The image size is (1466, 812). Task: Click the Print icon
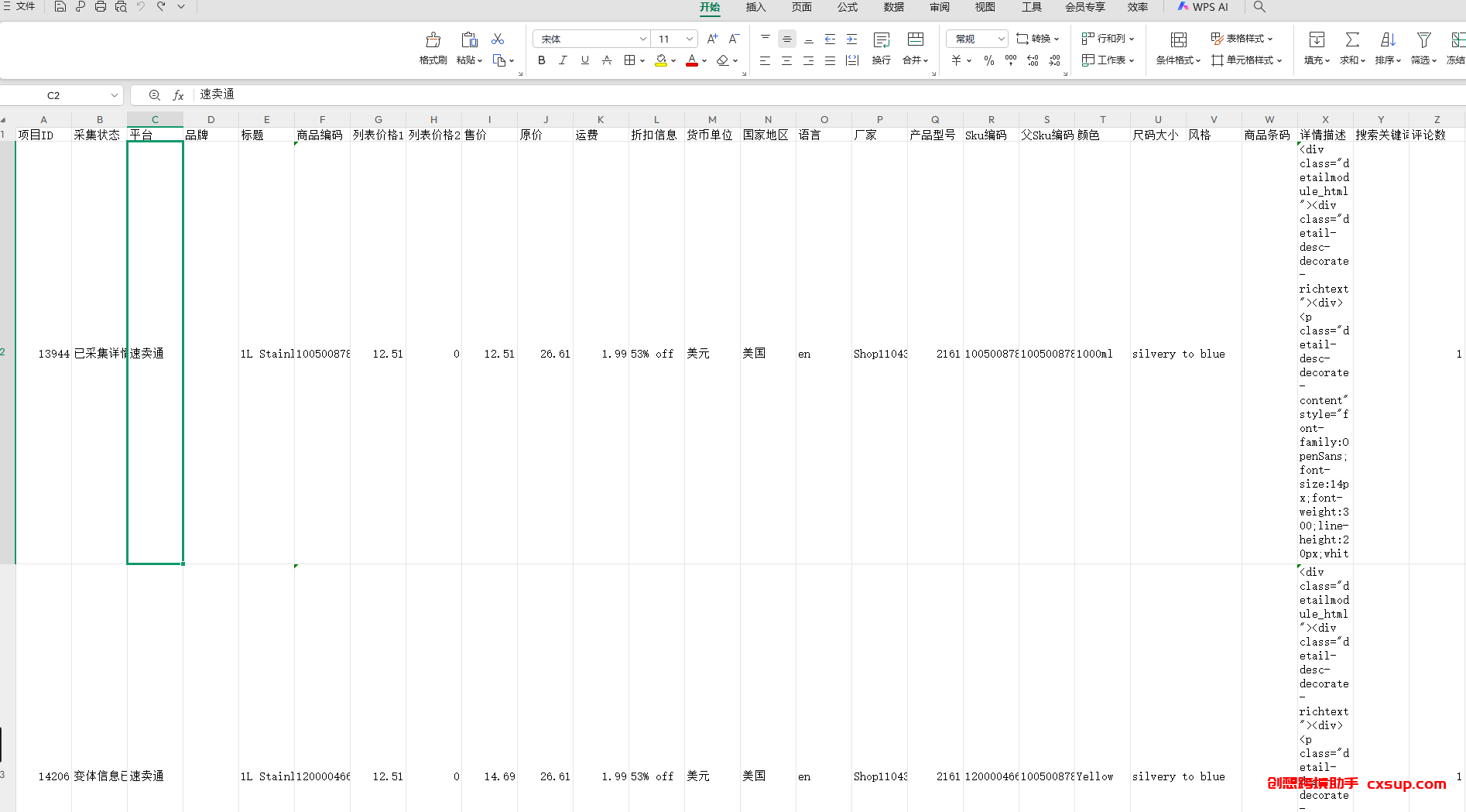(x=101, y=7)
